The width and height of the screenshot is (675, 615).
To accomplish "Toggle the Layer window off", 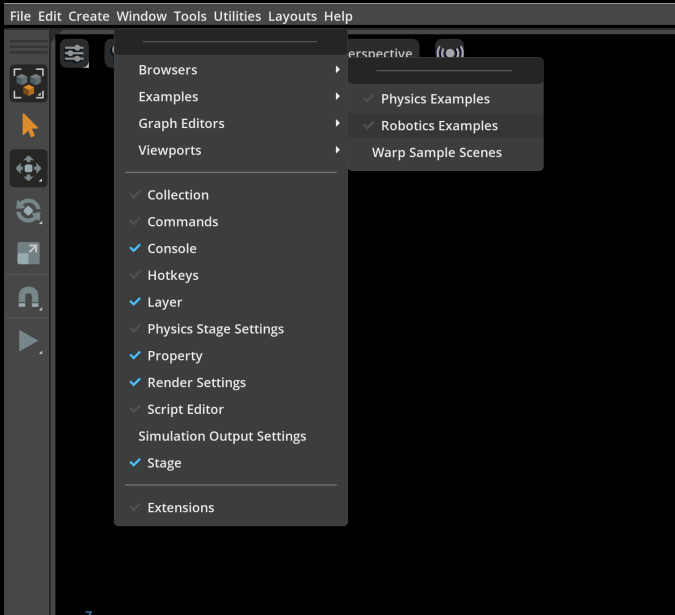I will pos(164,302).
